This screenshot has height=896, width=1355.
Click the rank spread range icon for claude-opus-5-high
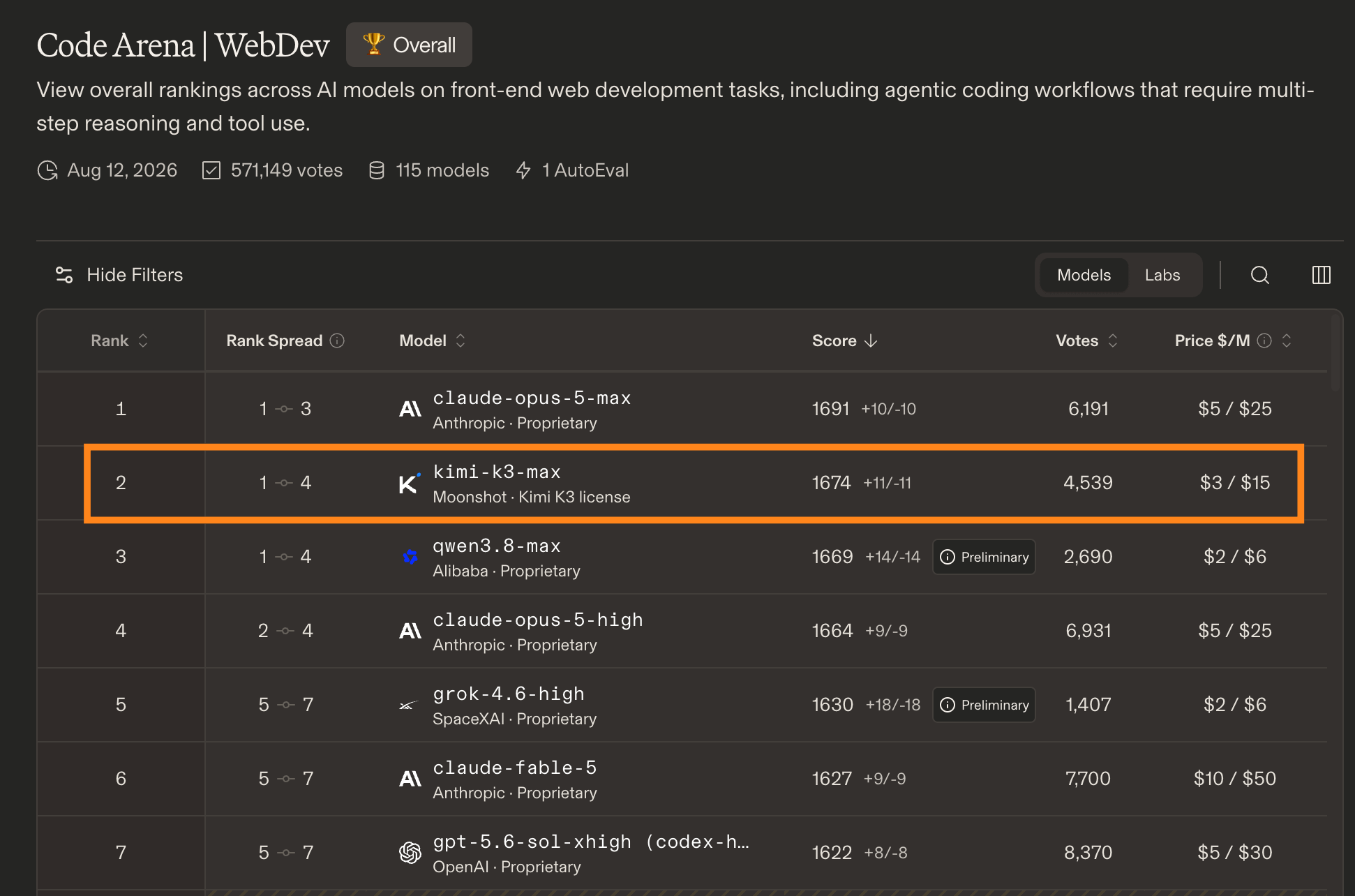pyautogui.click(x=285, y=631)
